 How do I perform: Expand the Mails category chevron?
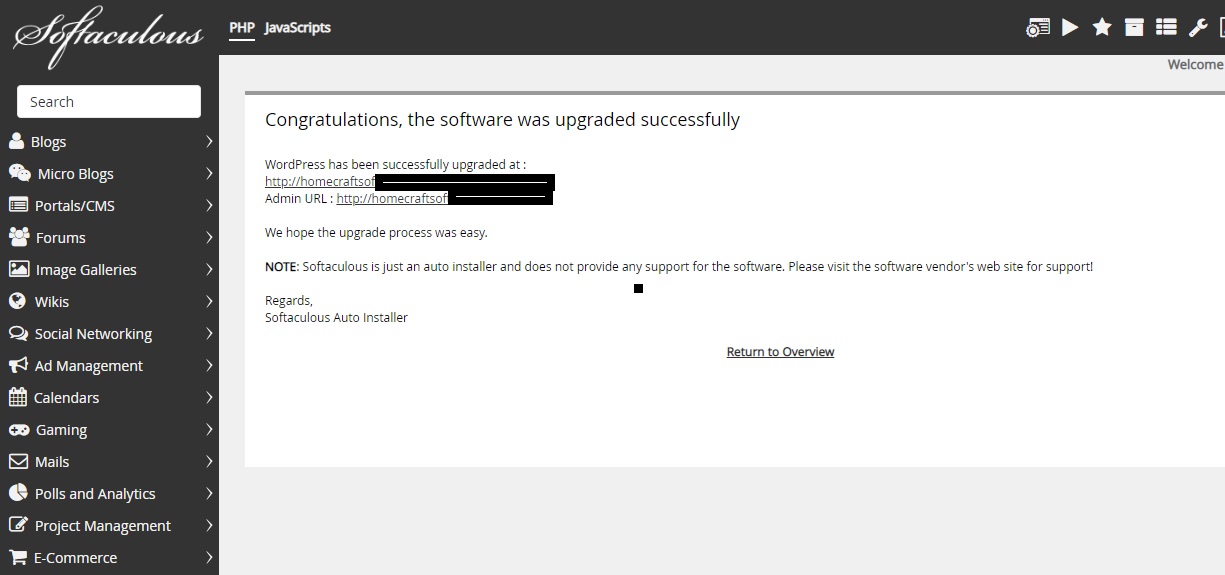[x=209, y=461]
